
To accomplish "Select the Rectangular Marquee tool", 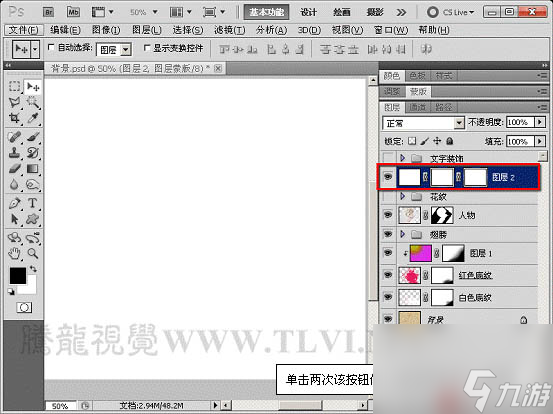I will click(x=14, y=86).
